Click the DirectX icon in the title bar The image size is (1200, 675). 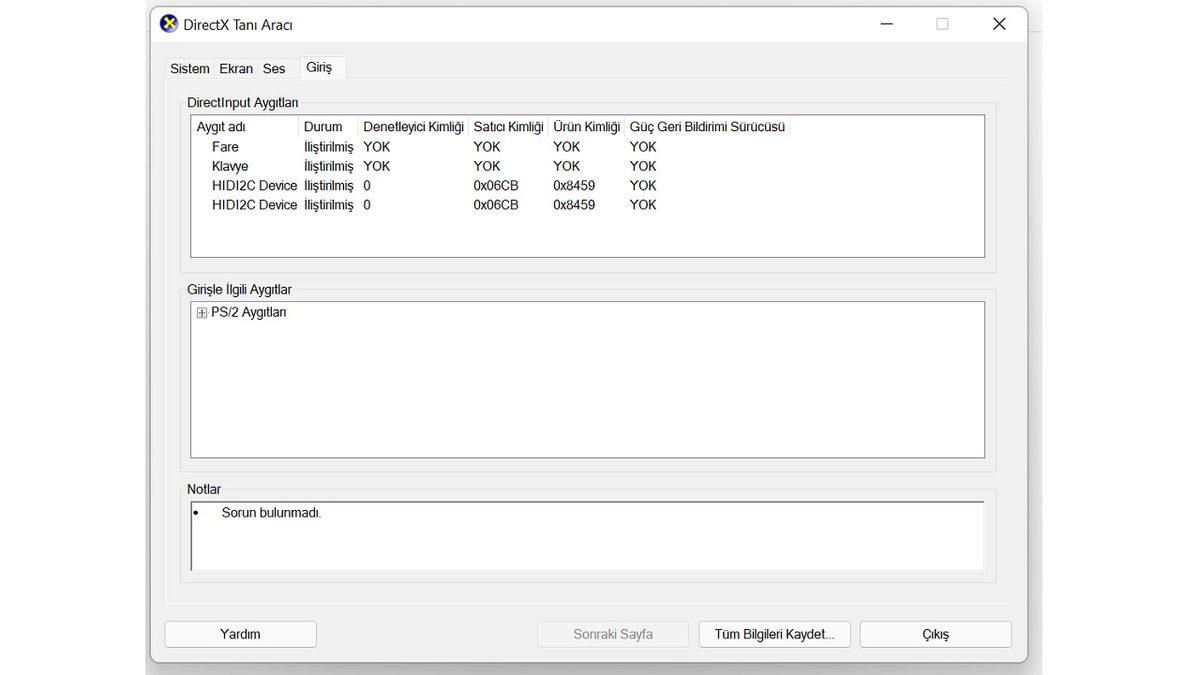point(169,24)
